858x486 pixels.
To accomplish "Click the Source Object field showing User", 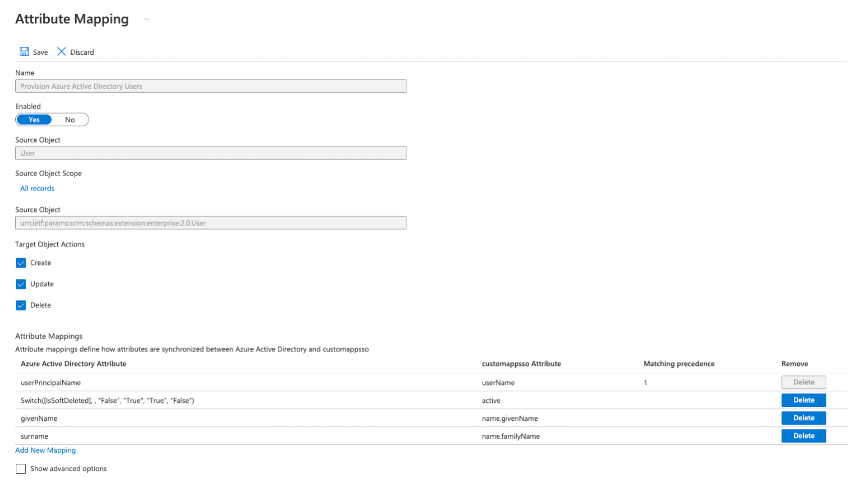I will click(x=211, y=153).
